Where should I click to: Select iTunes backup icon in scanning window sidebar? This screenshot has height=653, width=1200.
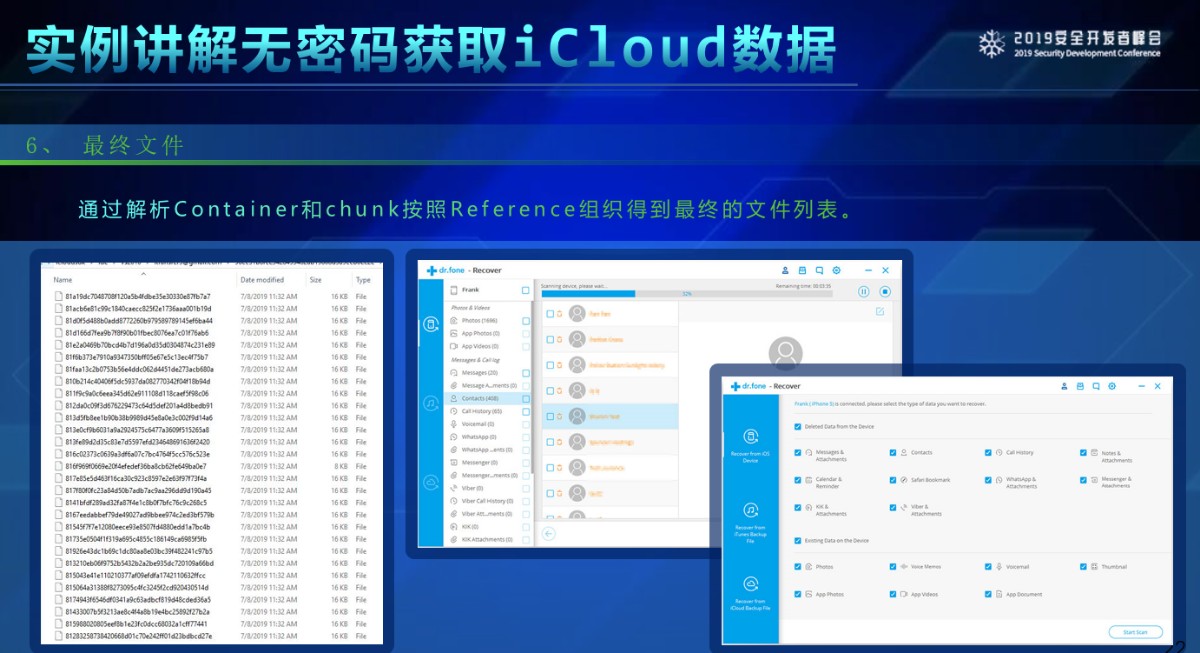click(431, 403)
